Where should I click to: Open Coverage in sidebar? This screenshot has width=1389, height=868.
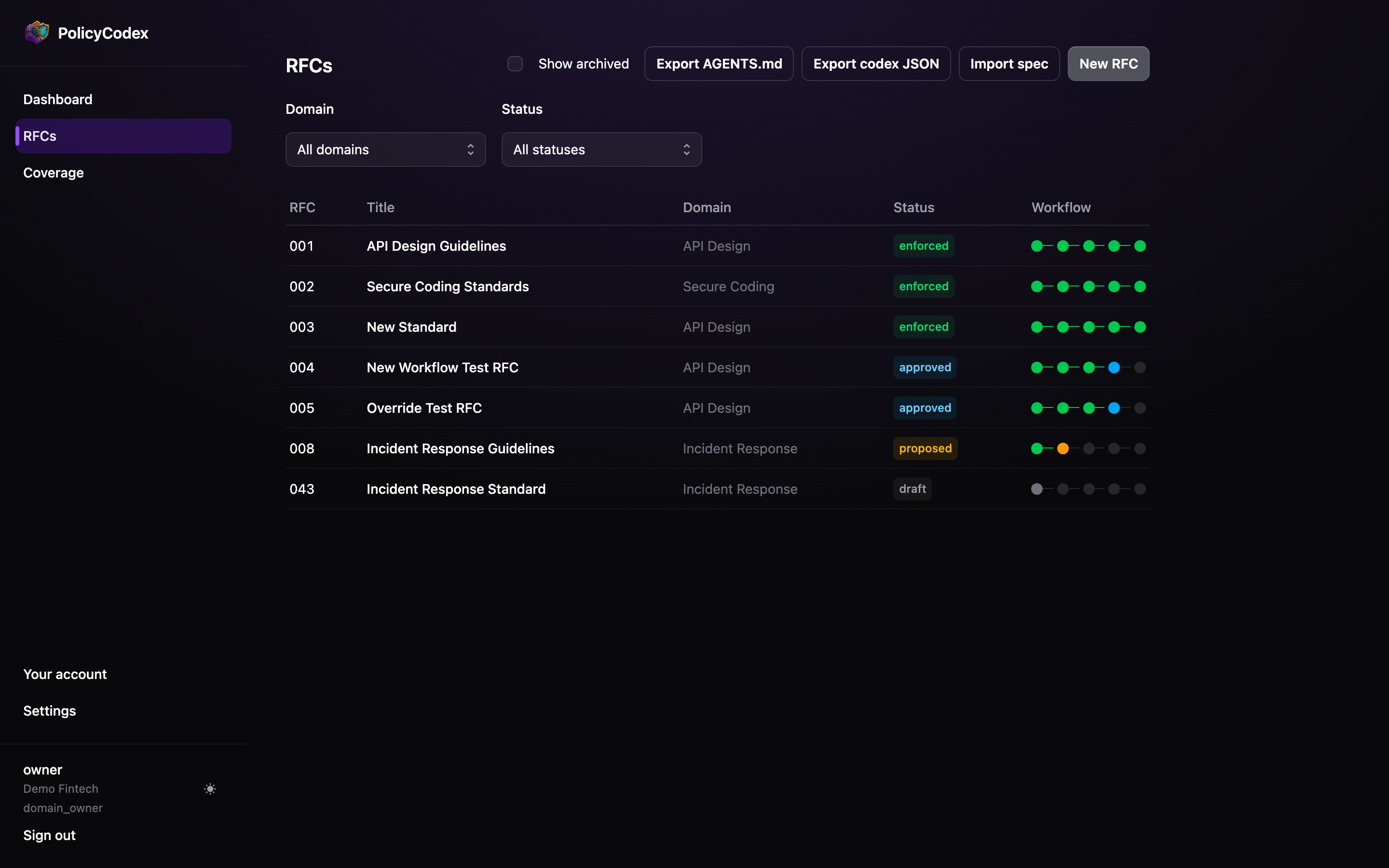pos(54,173)
